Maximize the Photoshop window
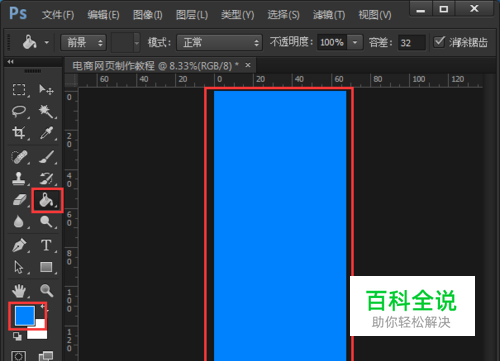Image resolution: width=500 pixels, height=361 pixels. coord(444,9)
